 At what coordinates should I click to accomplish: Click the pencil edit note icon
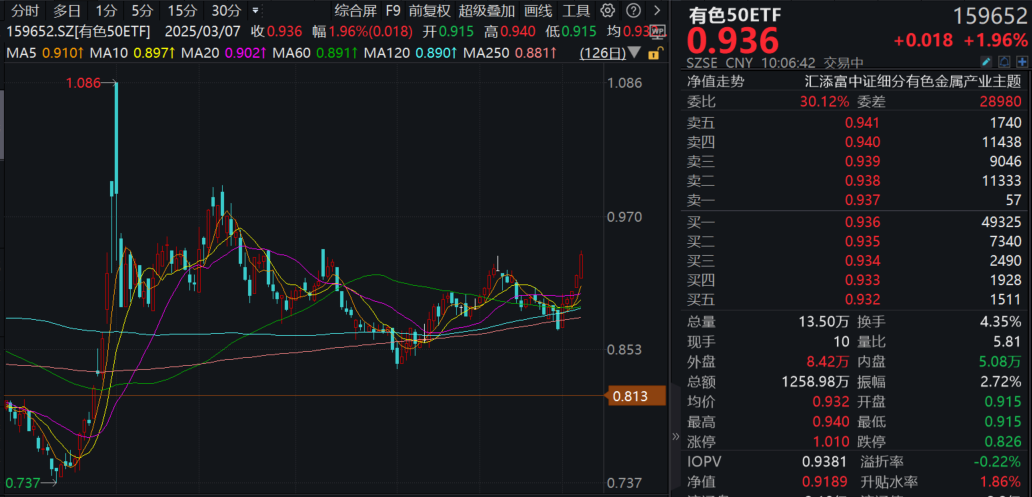[986, 63]
